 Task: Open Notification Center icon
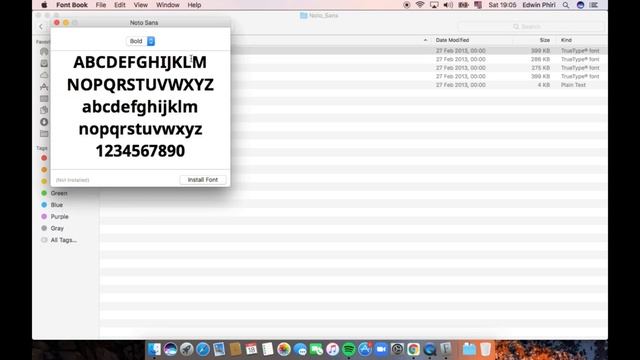pos(594,5)
